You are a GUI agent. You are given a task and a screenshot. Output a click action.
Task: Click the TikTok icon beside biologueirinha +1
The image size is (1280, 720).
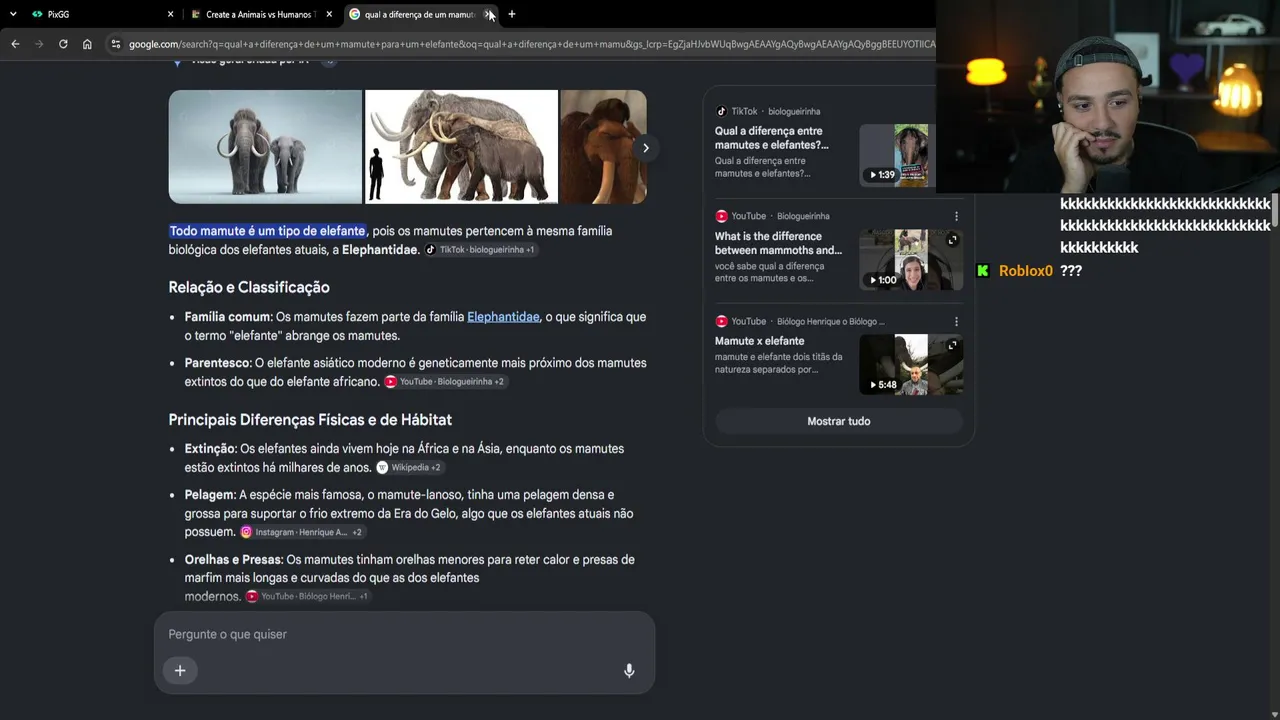(431, 250)
